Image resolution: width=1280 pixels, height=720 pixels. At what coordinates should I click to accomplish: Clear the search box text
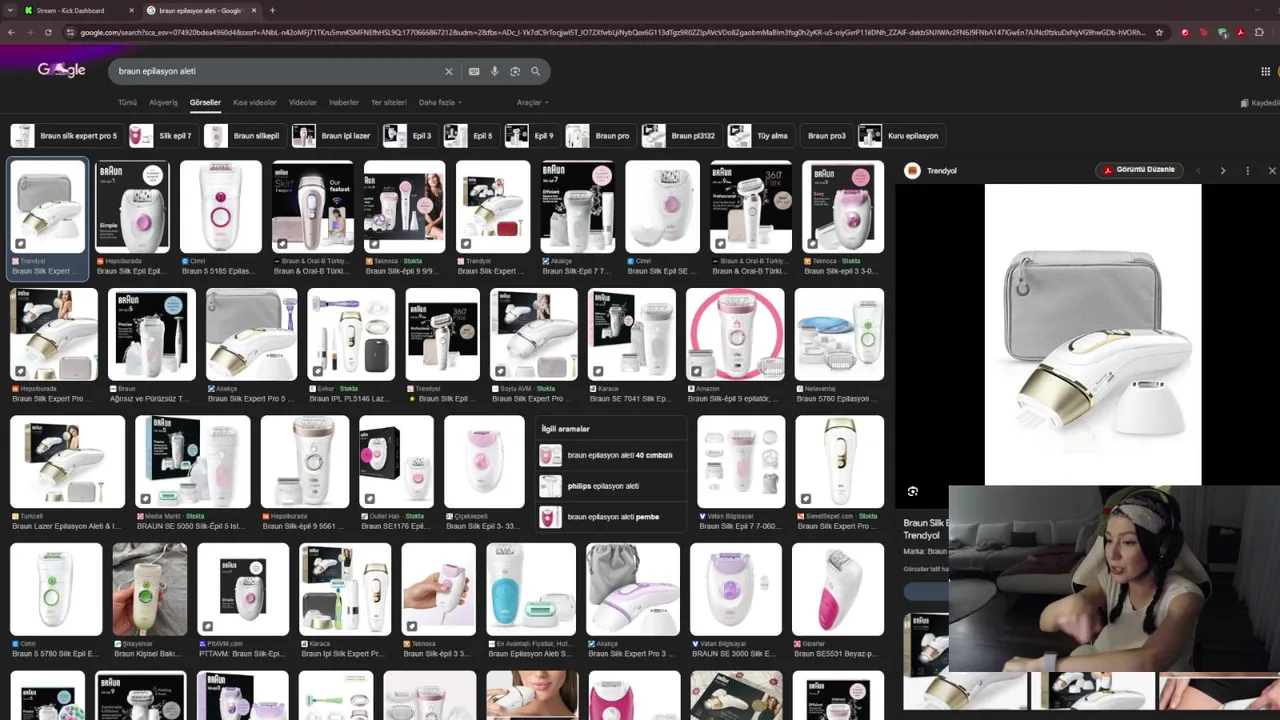449,71
